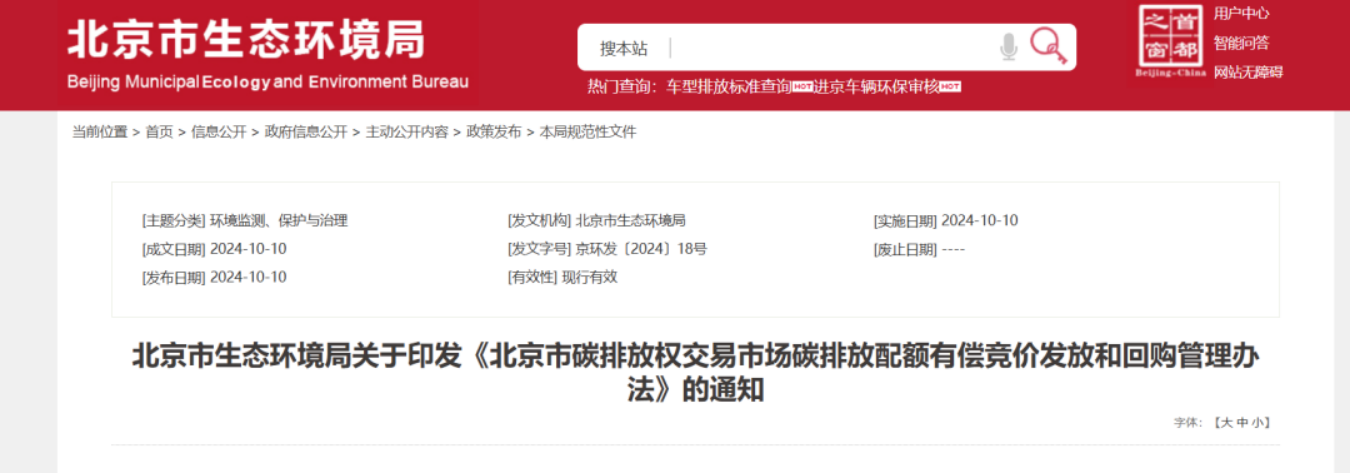This screenshot has height=473, width=1350.
Task: Open 智能问答 smart Q&A link
Action: click(x=1241, y=42)
